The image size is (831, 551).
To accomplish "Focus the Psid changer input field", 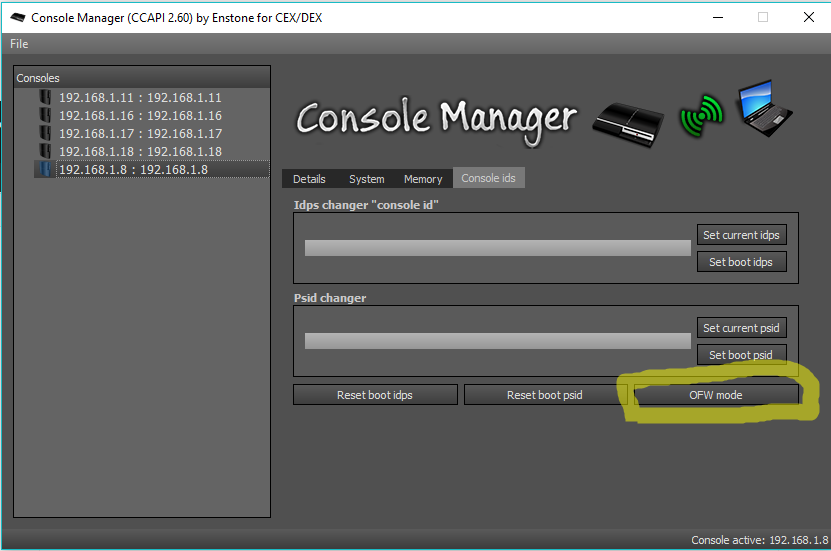I will pyautogui.click(x=497, y=341).
